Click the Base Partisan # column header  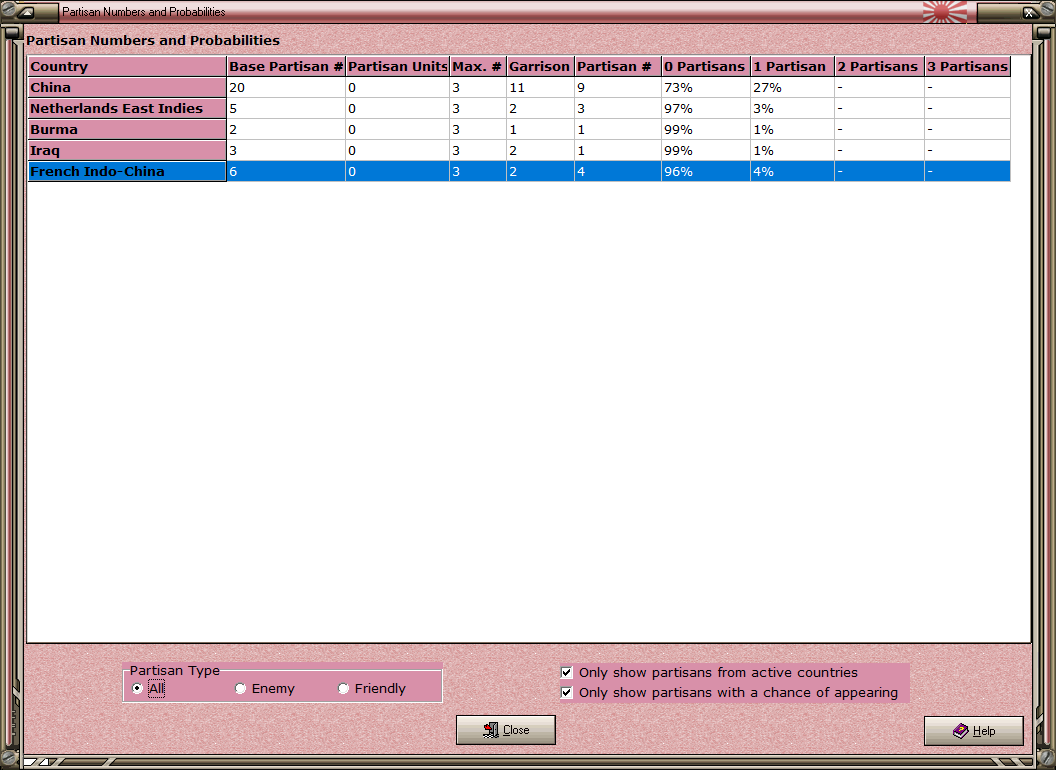pos(286,66)
